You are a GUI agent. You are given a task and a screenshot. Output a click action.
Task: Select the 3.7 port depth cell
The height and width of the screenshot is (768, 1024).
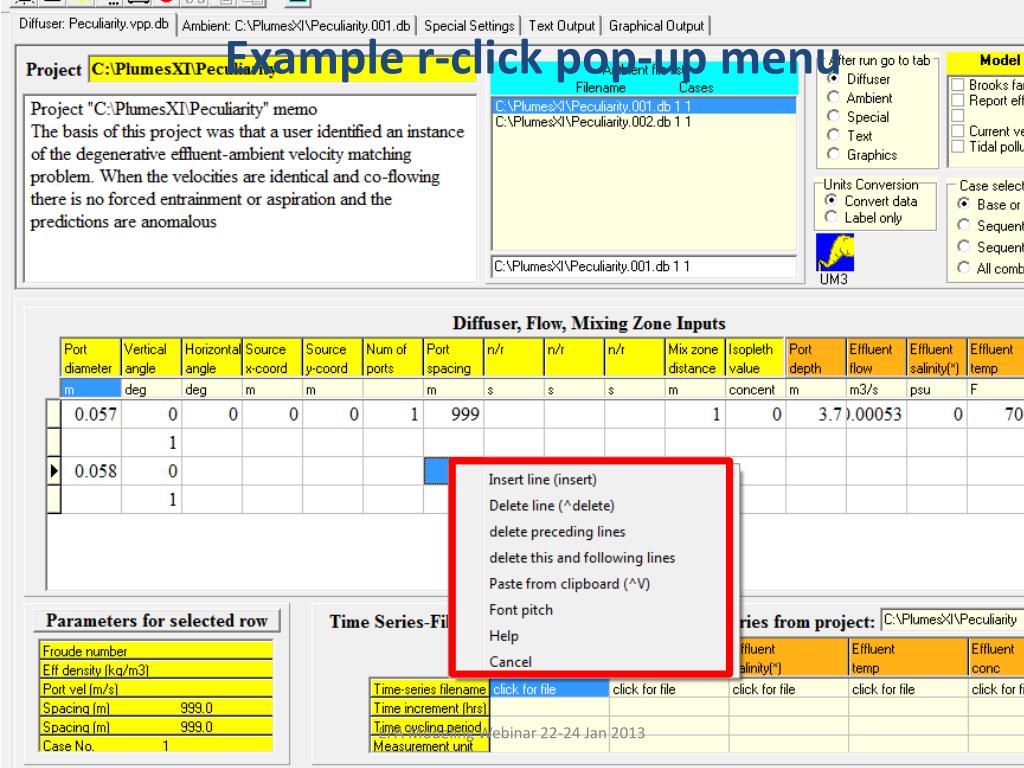click(816, 414)
